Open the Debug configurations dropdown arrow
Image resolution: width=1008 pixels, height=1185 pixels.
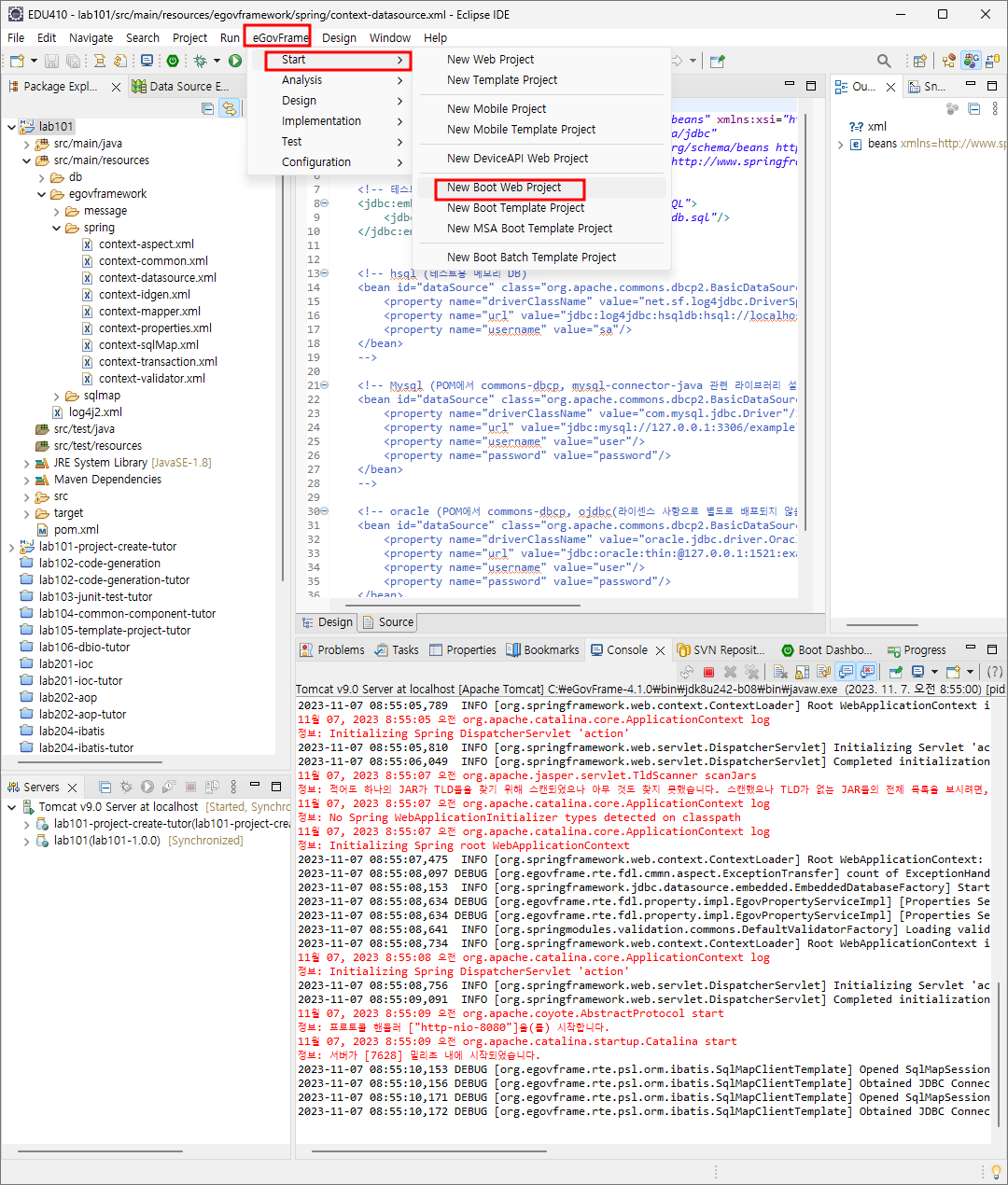point(217,61)
